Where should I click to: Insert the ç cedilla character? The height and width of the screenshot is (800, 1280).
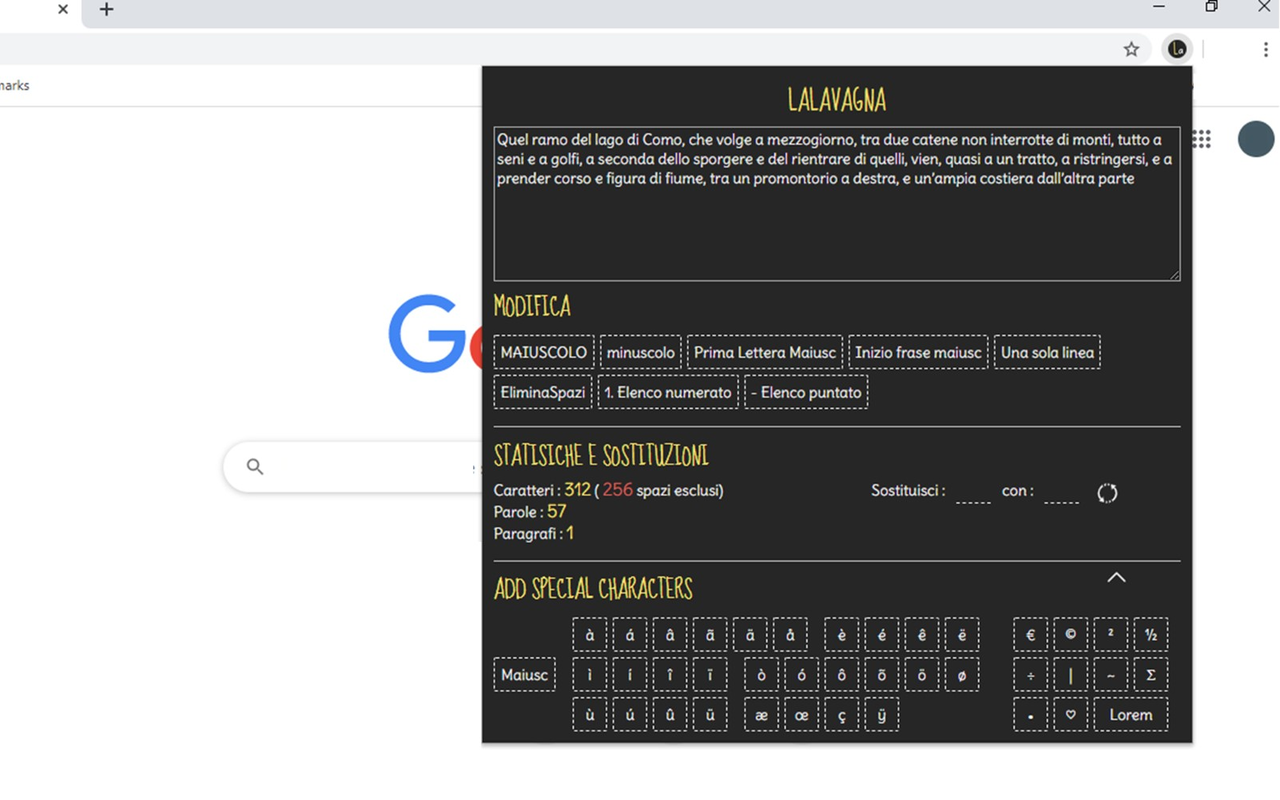(841, 714)
